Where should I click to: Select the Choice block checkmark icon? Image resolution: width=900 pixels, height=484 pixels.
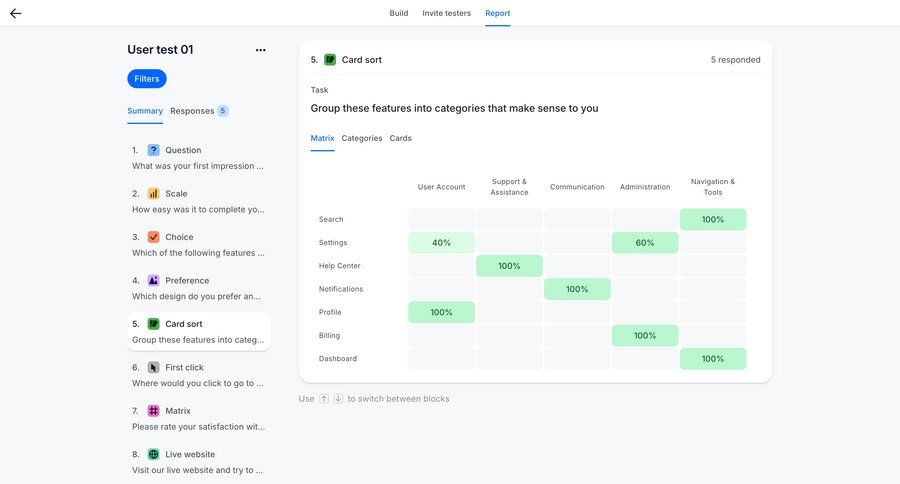pos(153,237)
